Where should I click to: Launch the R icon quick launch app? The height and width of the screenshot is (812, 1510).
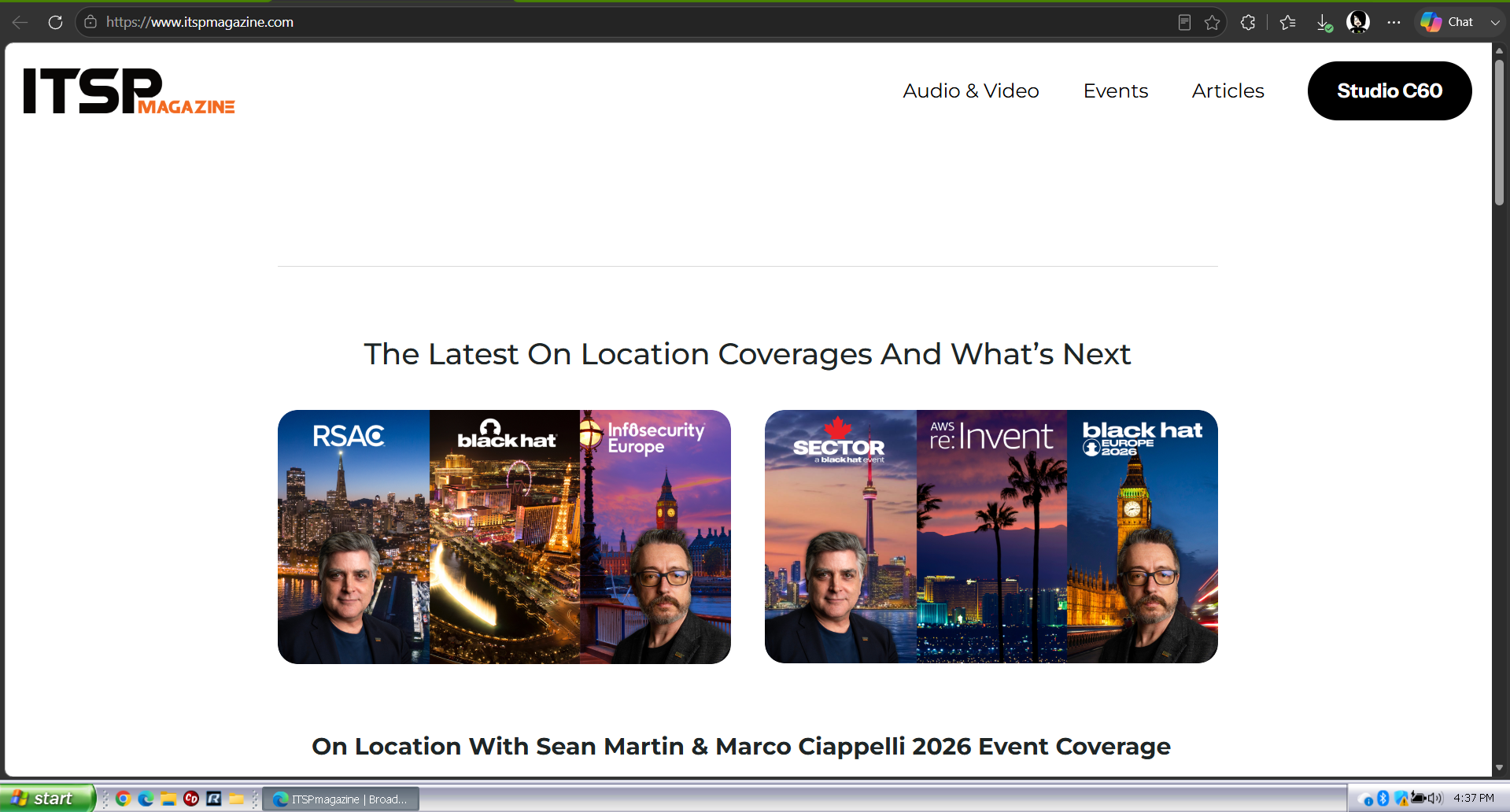pos(213,799)
